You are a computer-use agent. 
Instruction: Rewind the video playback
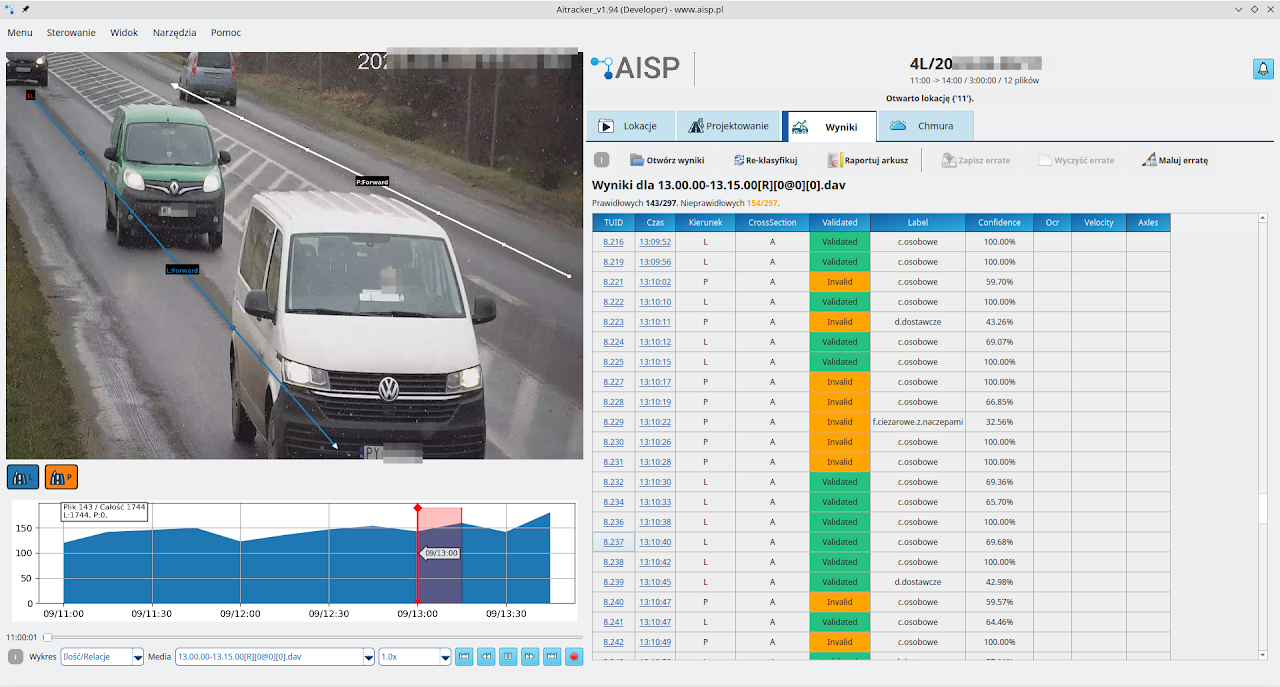pos(486,657)
